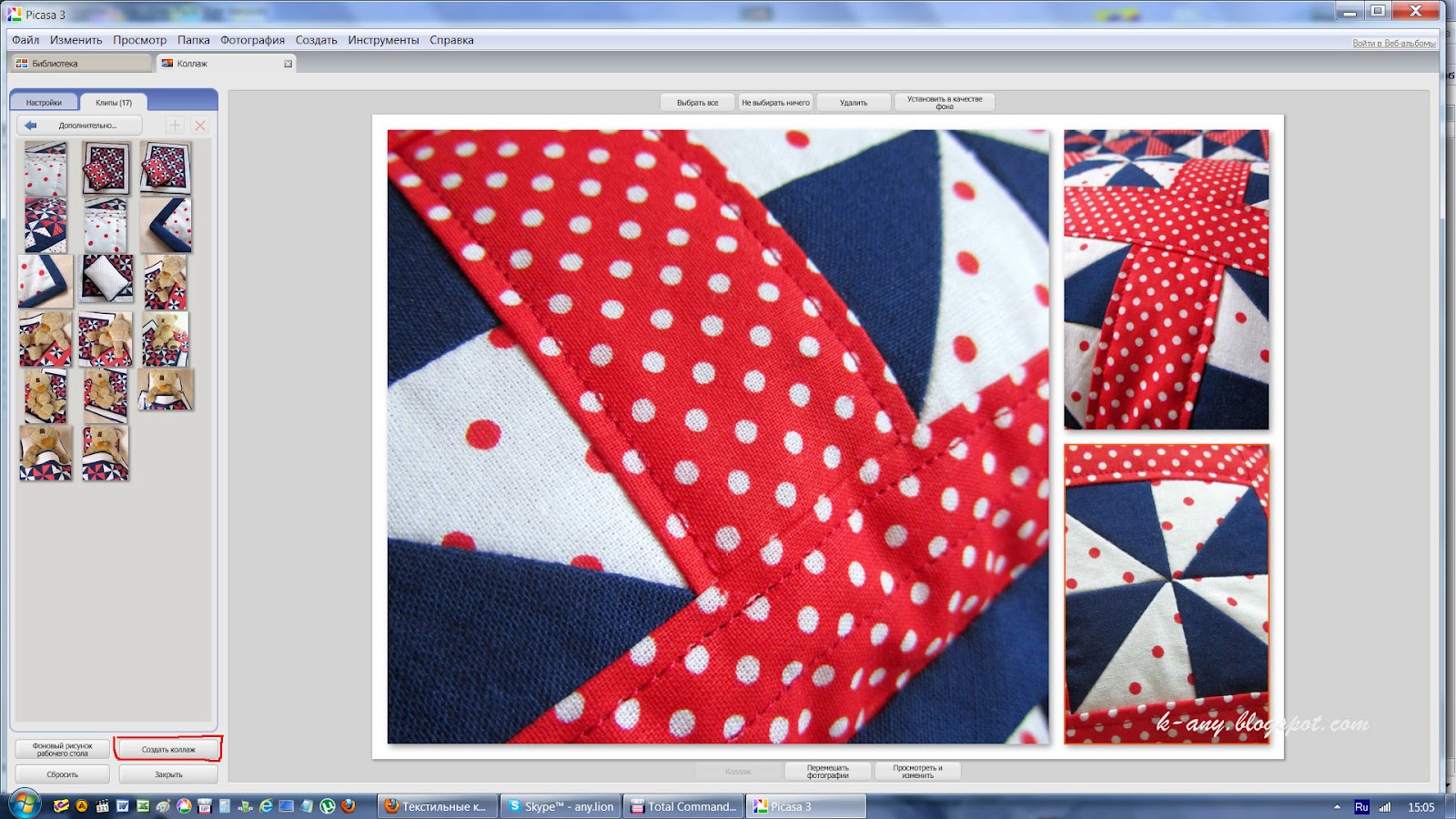Click the paint palette quick launch icon
Screen dimensions: 1456x819
pyautogui.click(x=163, y=806)
